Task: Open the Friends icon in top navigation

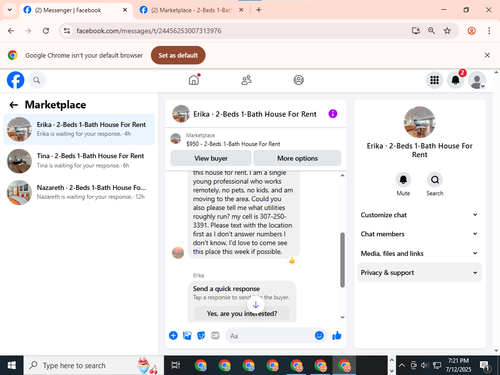Action: tap(246, 80)
